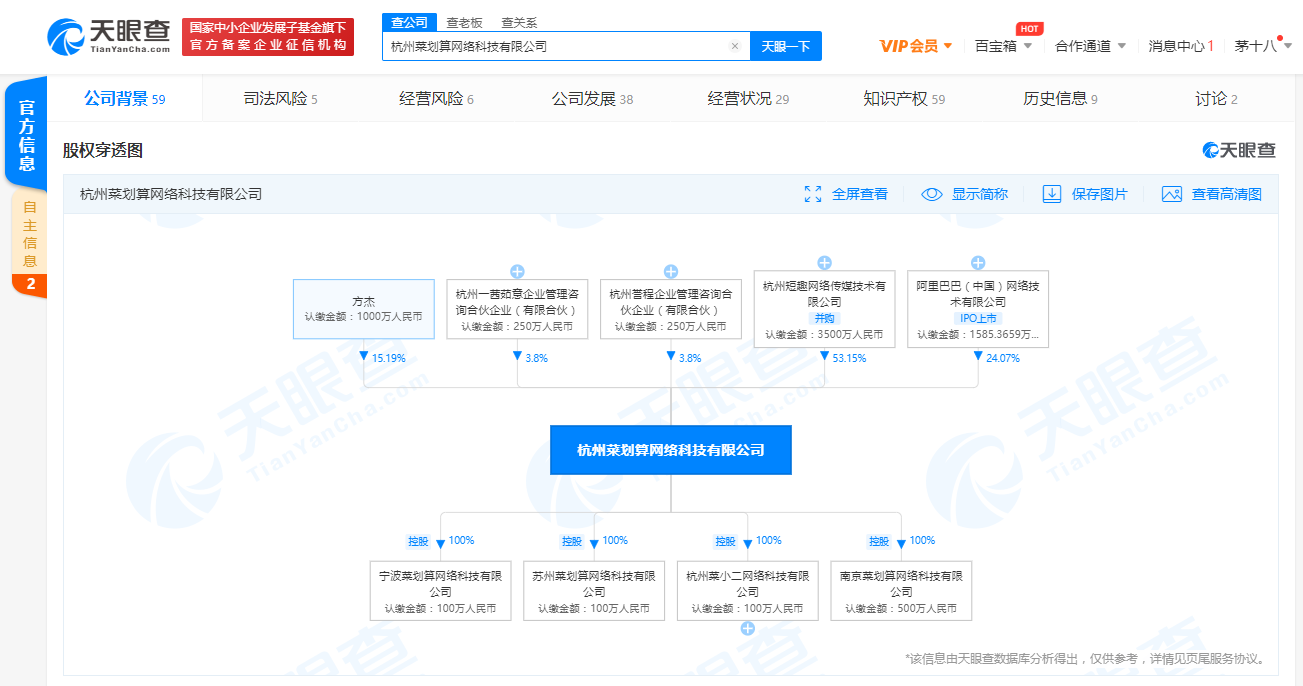The height and width of the screenshot is (686, 1303).
Task: Click the fullscreen view icon 全屏查看
Action: click(813, 194)
